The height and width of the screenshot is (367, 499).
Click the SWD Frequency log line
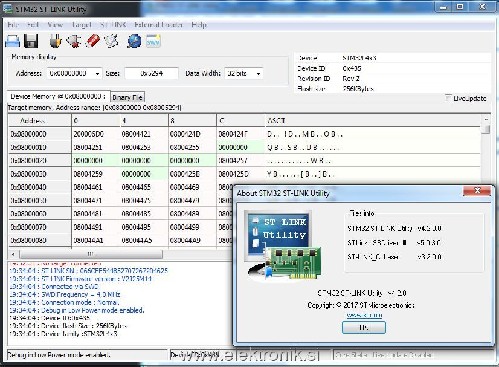tap(65, 294)
